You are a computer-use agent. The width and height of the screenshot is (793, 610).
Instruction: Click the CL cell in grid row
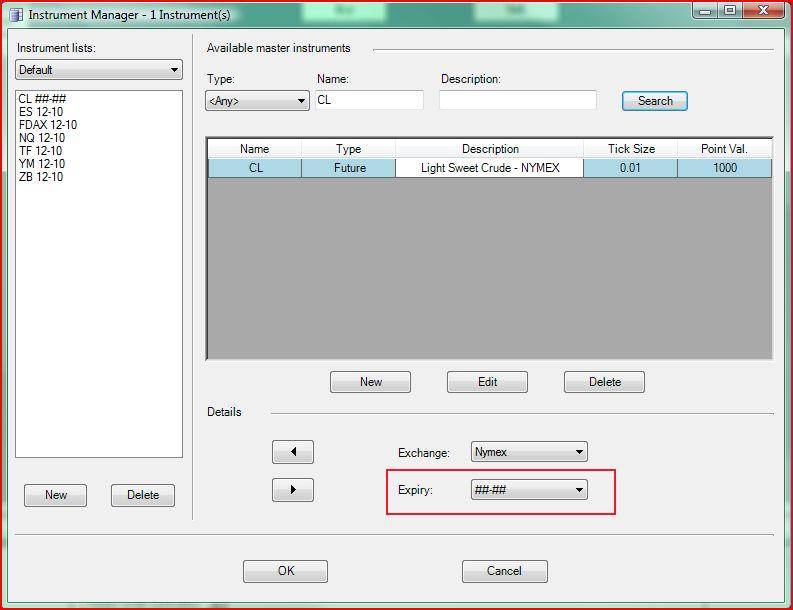coord(255,168)
